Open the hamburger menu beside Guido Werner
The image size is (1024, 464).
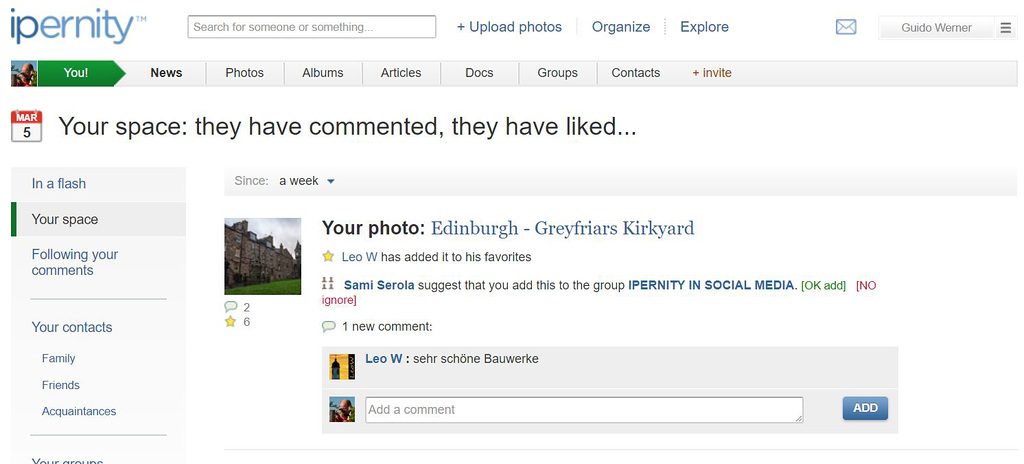coord(1005,27)
